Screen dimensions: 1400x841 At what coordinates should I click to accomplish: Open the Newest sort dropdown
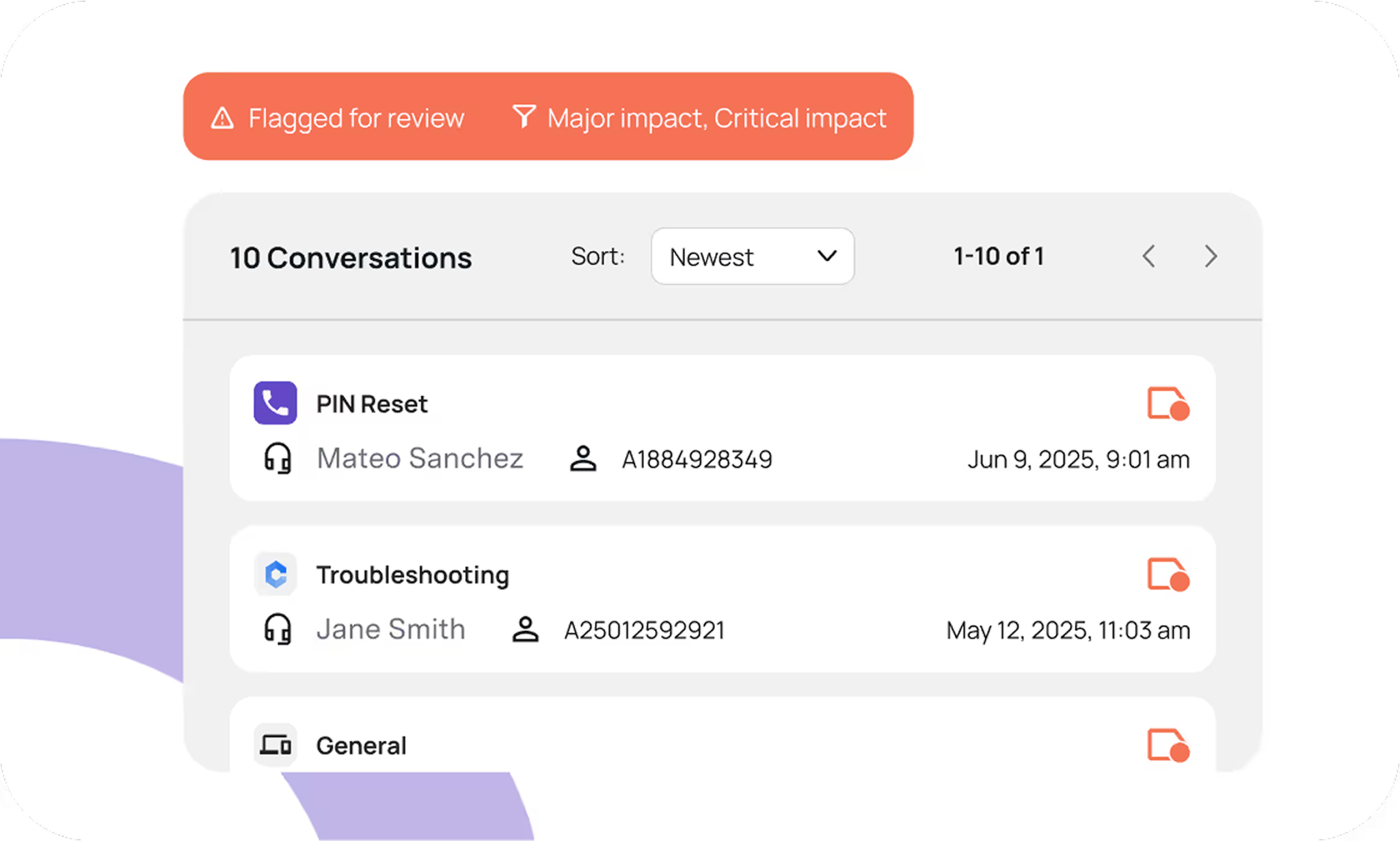752,256
